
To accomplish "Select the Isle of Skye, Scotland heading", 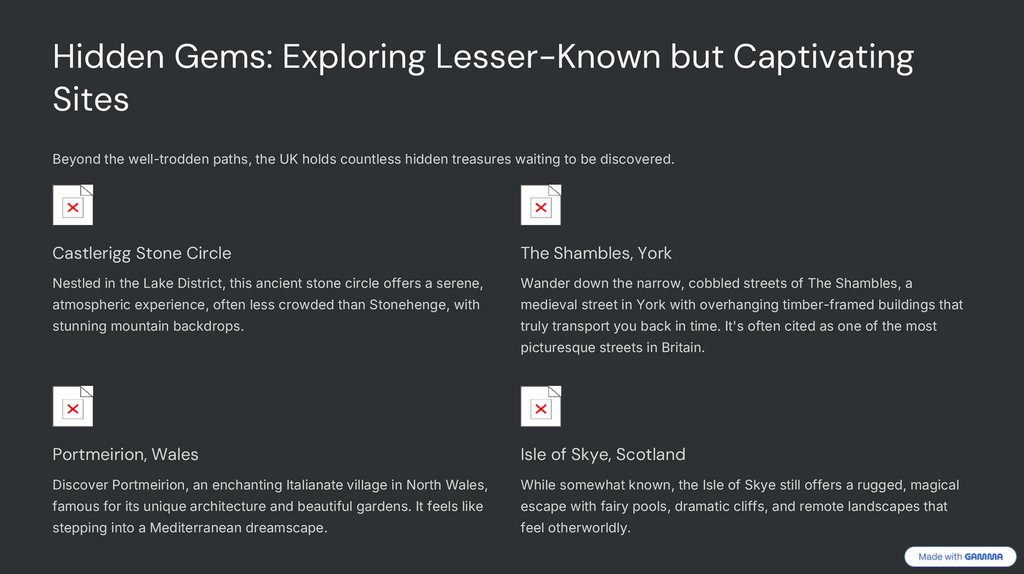I will (602, 454).
